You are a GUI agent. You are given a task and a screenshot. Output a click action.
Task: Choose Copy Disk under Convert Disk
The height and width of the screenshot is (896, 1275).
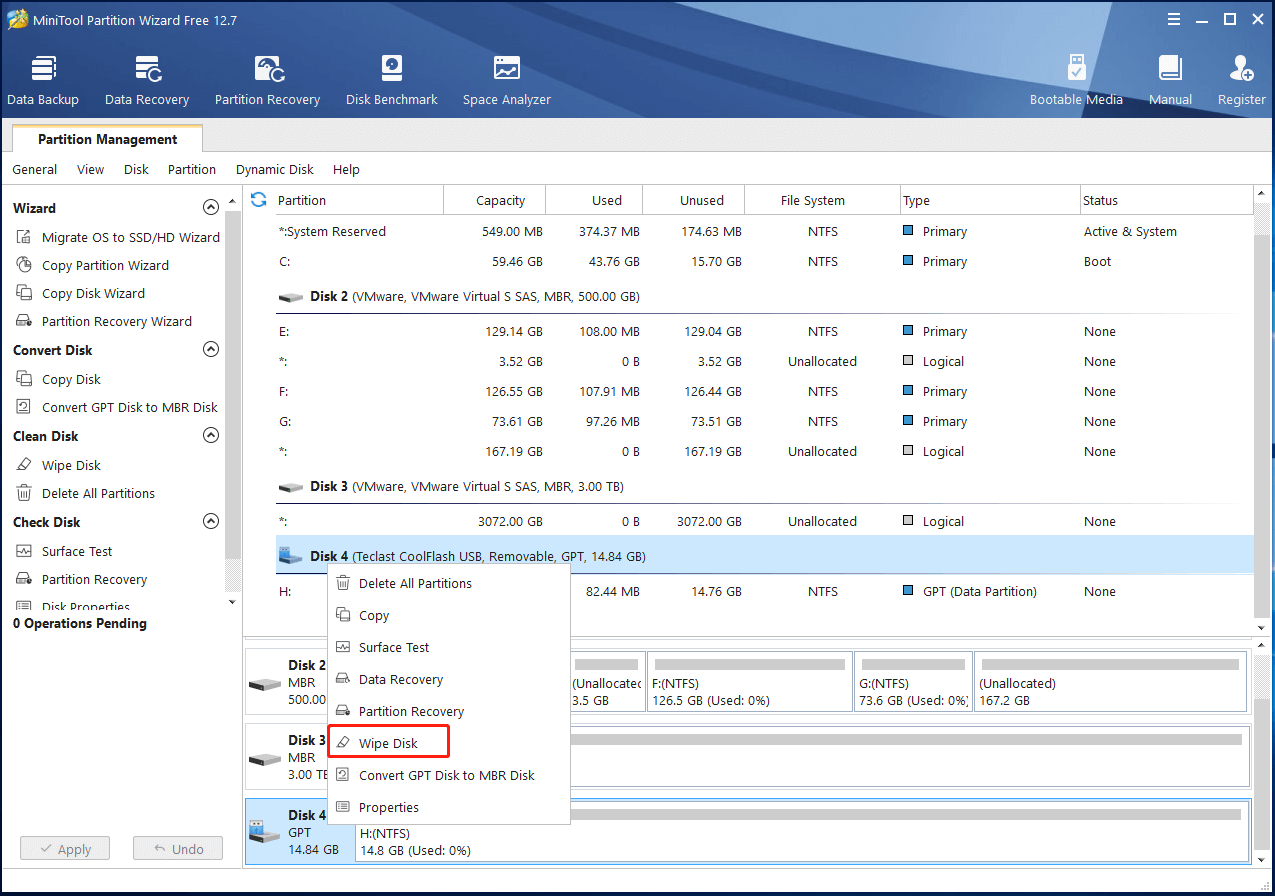click(x=59, y=379)
